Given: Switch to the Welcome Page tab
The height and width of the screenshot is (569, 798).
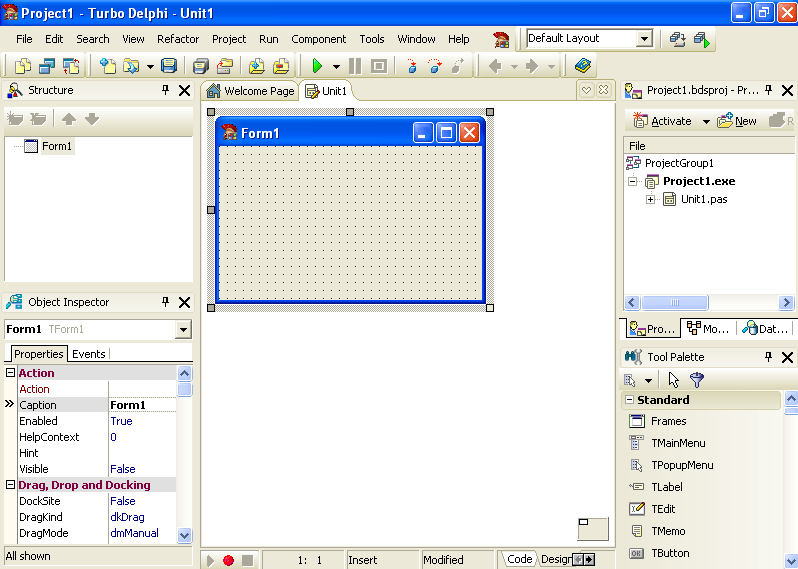Looking at the screenshot, I should (250, 91).
